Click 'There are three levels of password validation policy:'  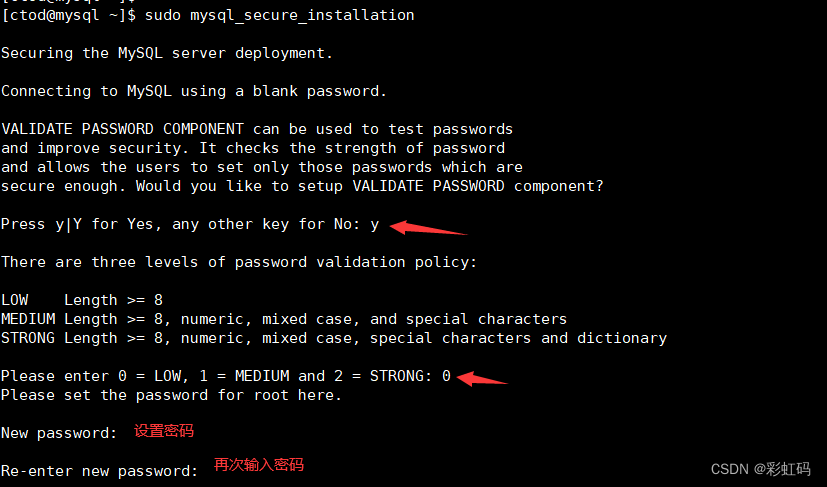click(x=239, y=262)
